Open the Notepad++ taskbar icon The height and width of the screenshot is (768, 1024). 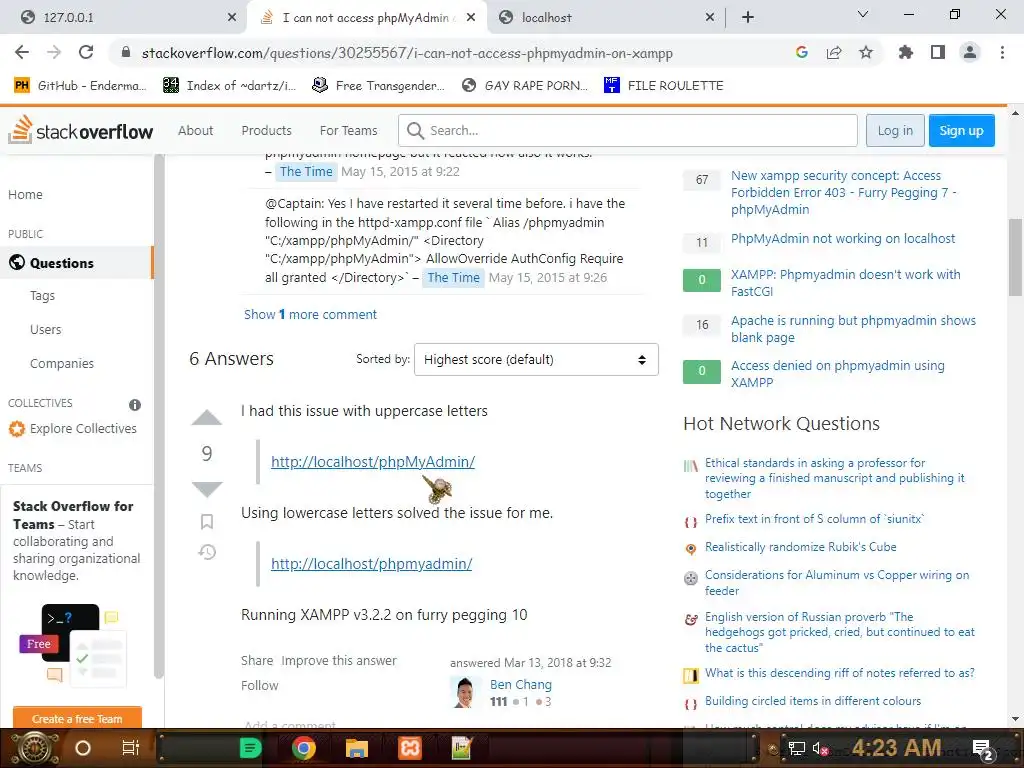pos(462,748)
